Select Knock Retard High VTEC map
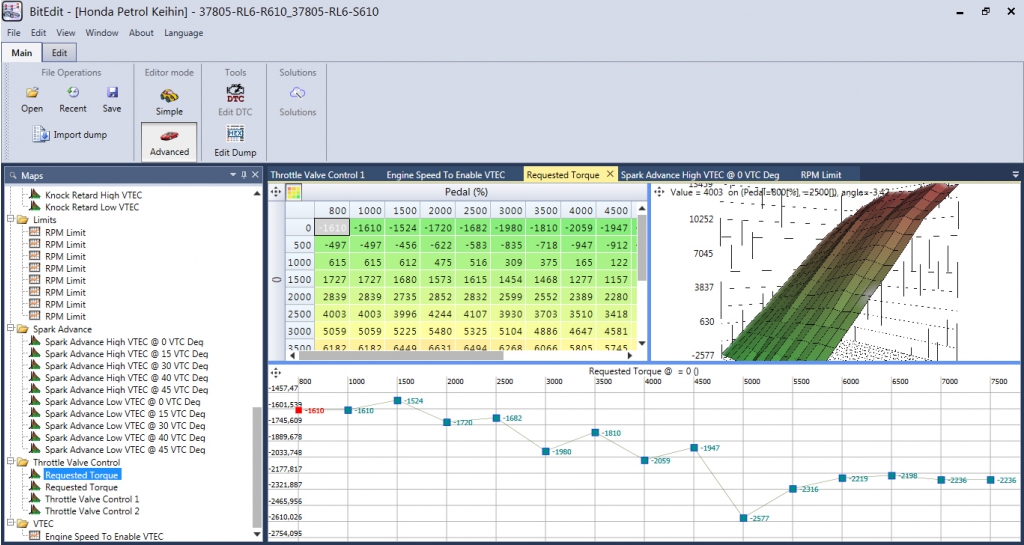Screen dimensions: 1024x545 tap(93, 195)
